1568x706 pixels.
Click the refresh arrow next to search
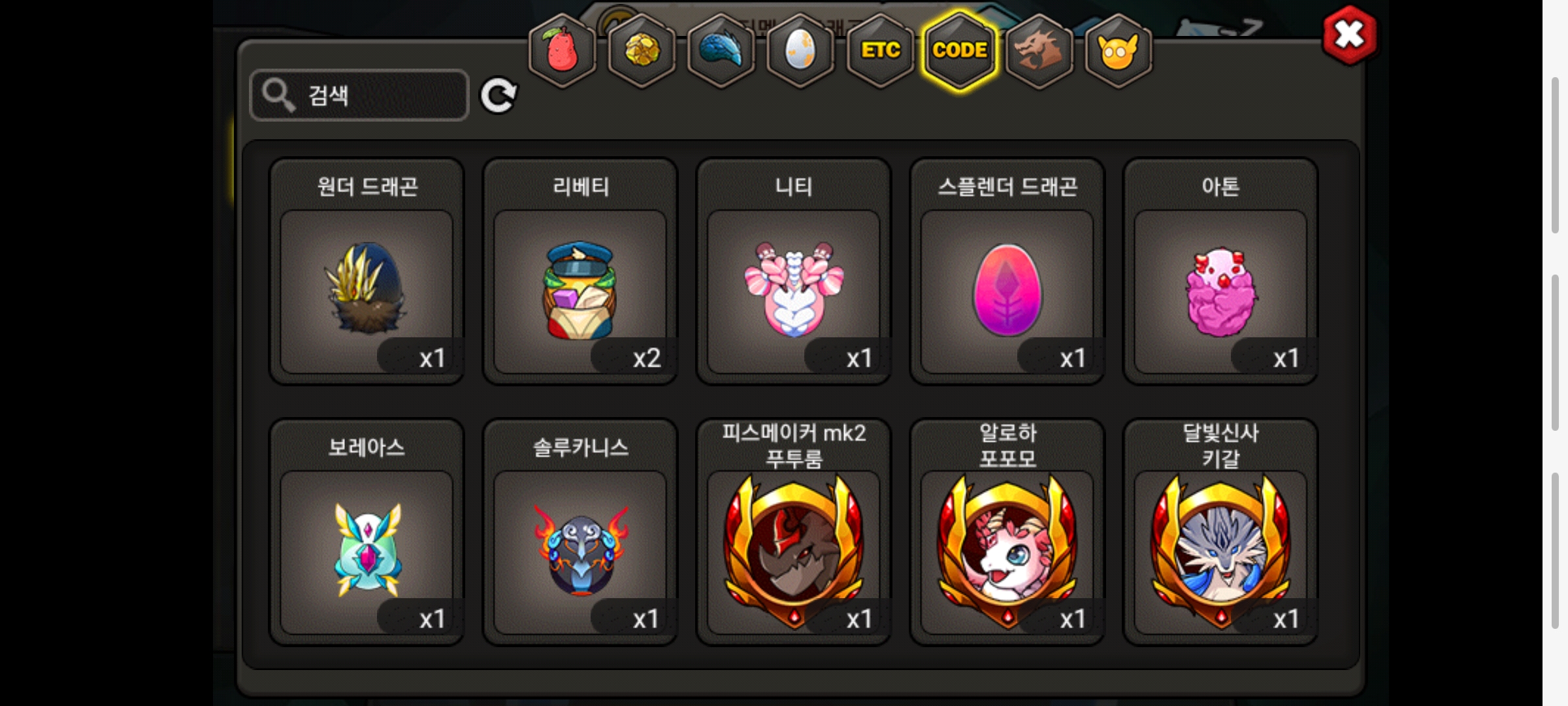tap(498, 95)
